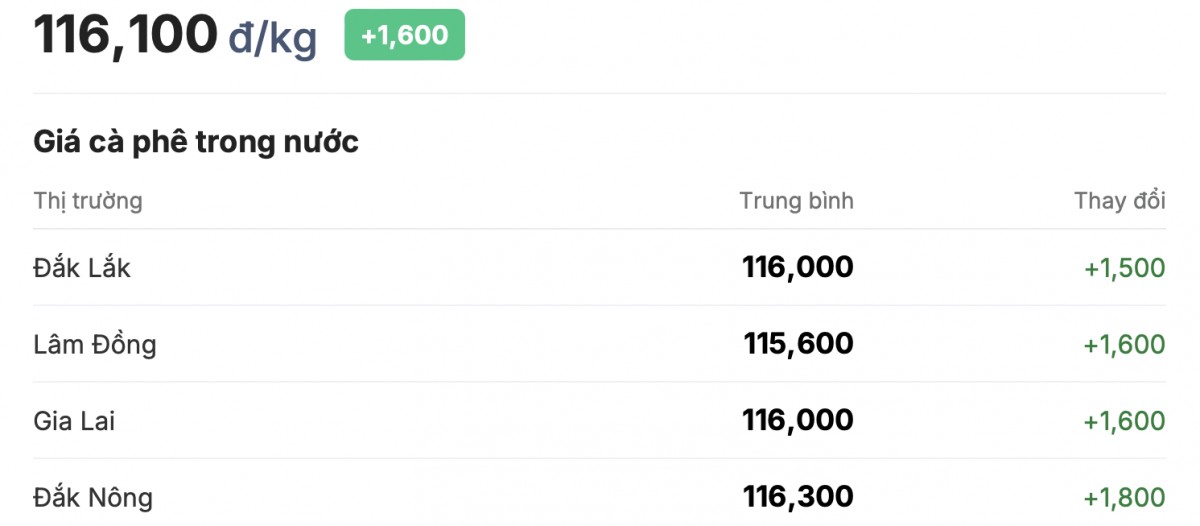
Task: Open the Đắk Nông market name
Action: (x=93, y=497)
